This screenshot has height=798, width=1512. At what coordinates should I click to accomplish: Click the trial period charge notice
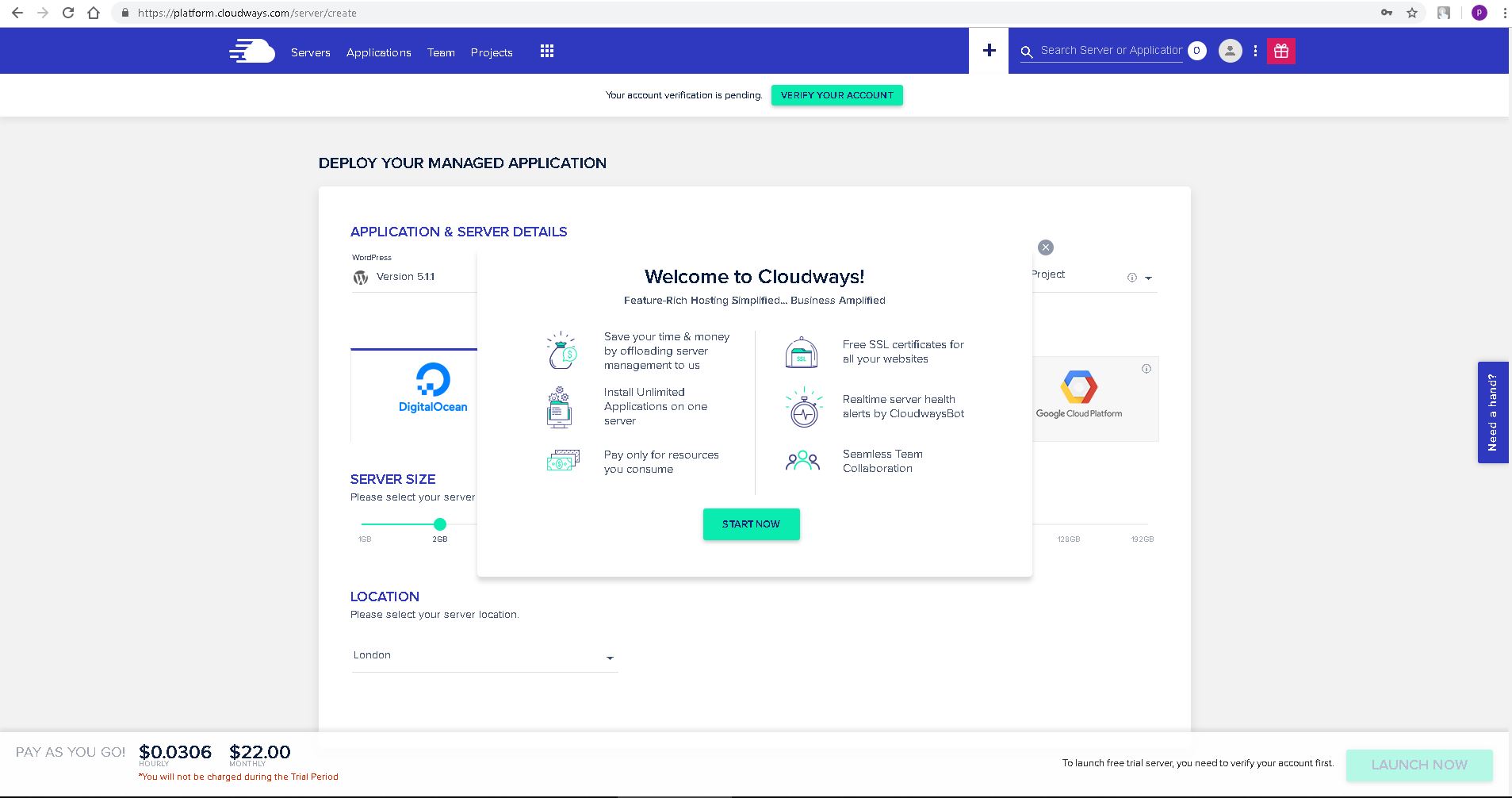(239, 777)
